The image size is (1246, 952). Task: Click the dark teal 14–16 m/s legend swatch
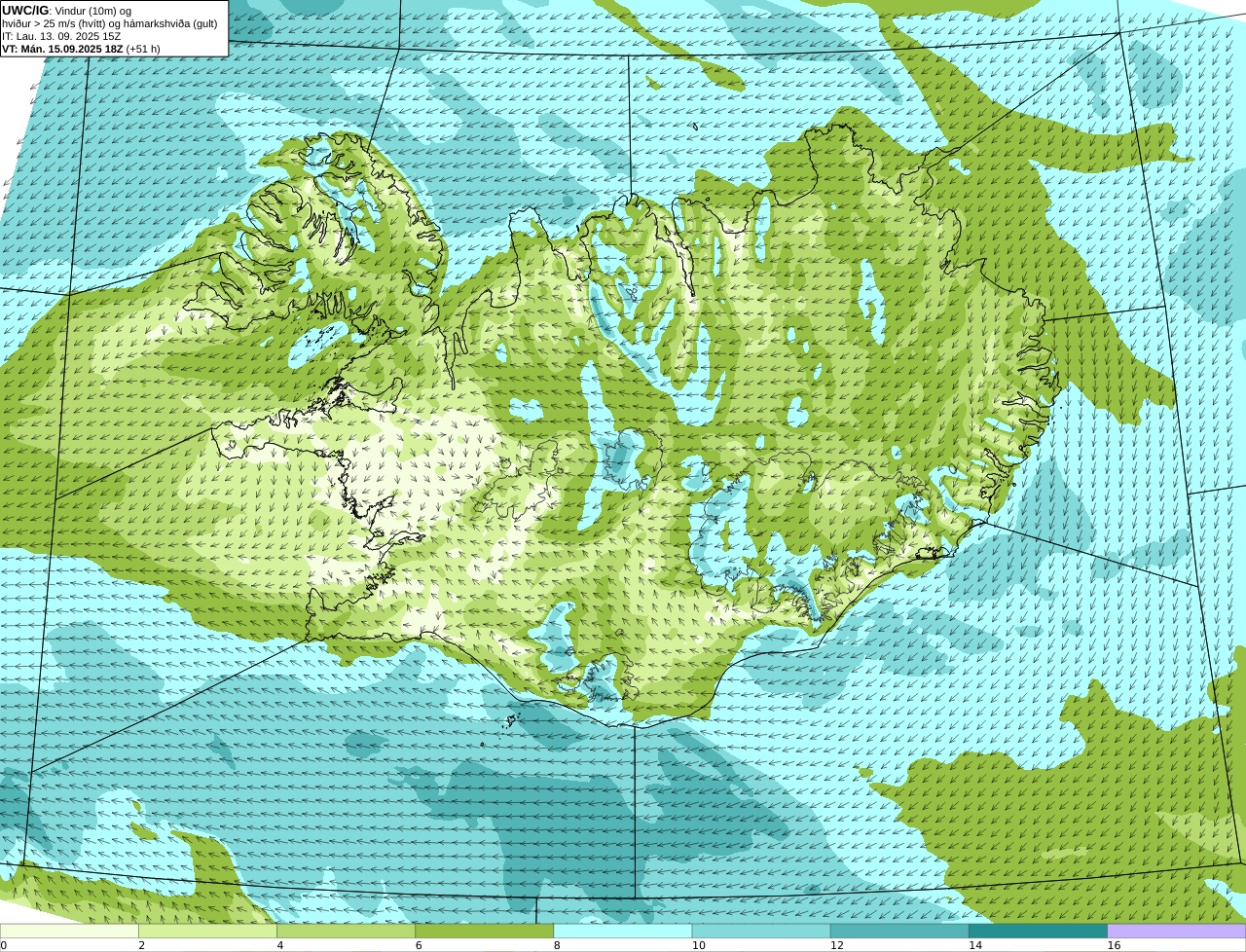tap(1039, 931)
